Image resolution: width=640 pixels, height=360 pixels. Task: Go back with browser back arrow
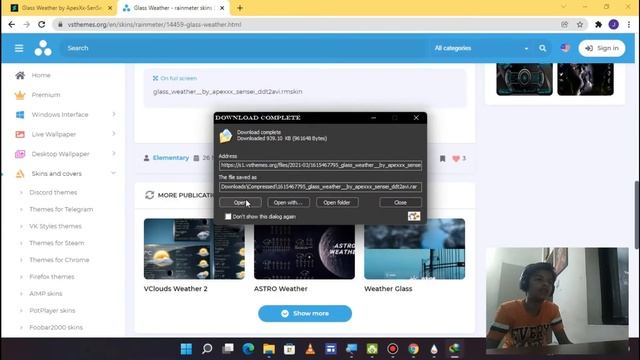coord(11,24)
